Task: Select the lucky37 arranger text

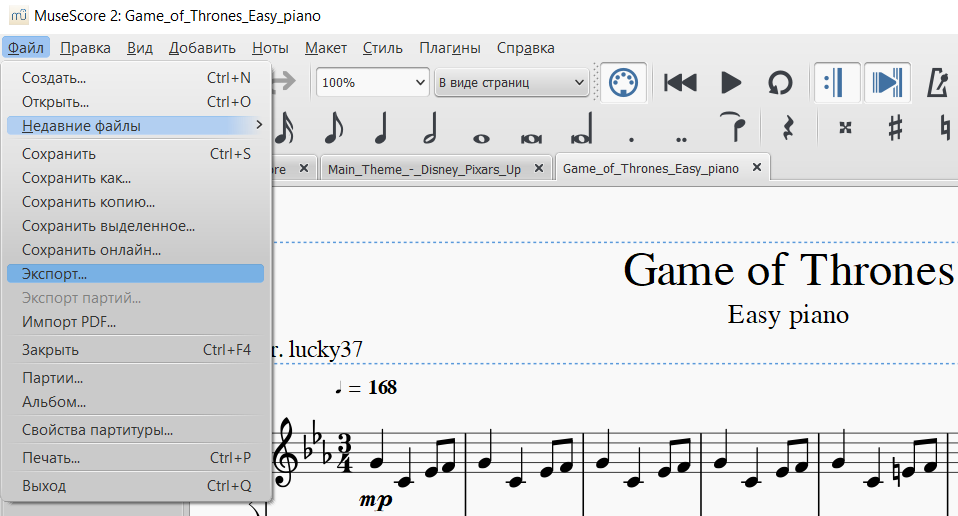Action: click(326, 349)
